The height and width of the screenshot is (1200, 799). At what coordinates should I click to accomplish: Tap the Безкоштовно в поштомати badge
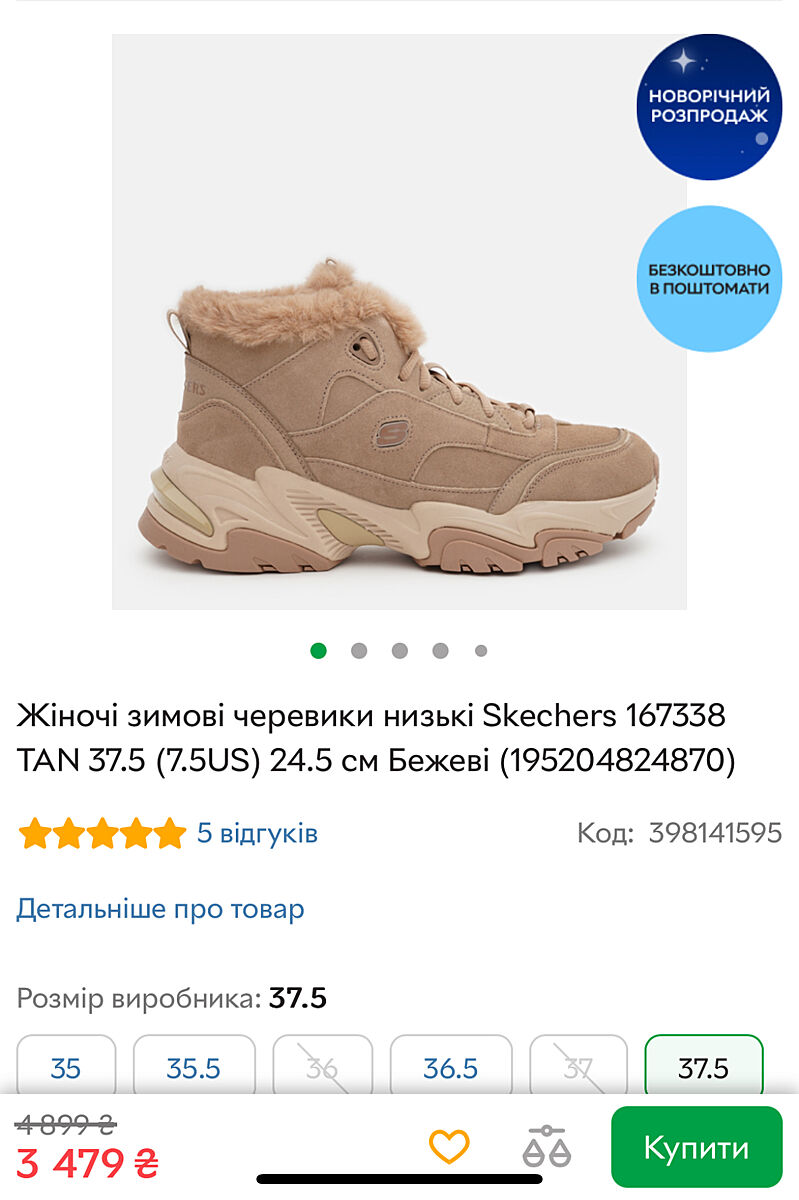coord(709,279)
